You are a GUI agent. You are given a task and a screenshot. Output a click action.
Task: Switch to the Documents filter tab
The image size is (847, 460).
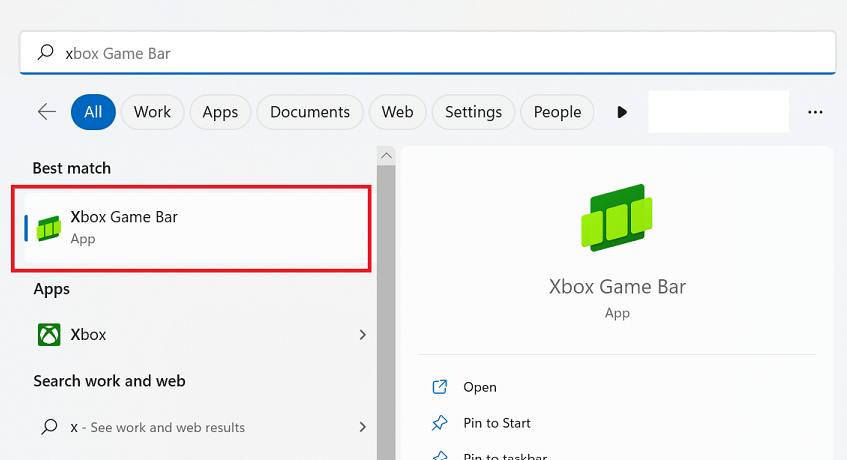pos(310,112)
